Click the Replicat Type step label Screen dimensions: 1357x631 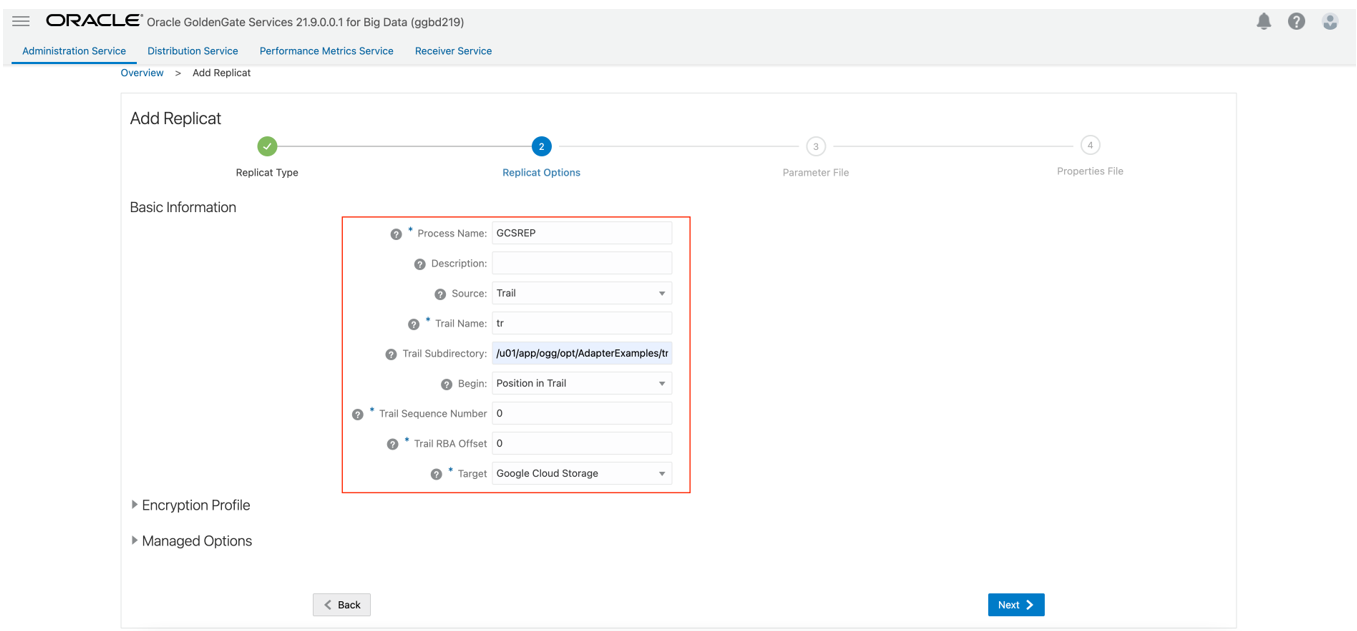click(267, 173)
